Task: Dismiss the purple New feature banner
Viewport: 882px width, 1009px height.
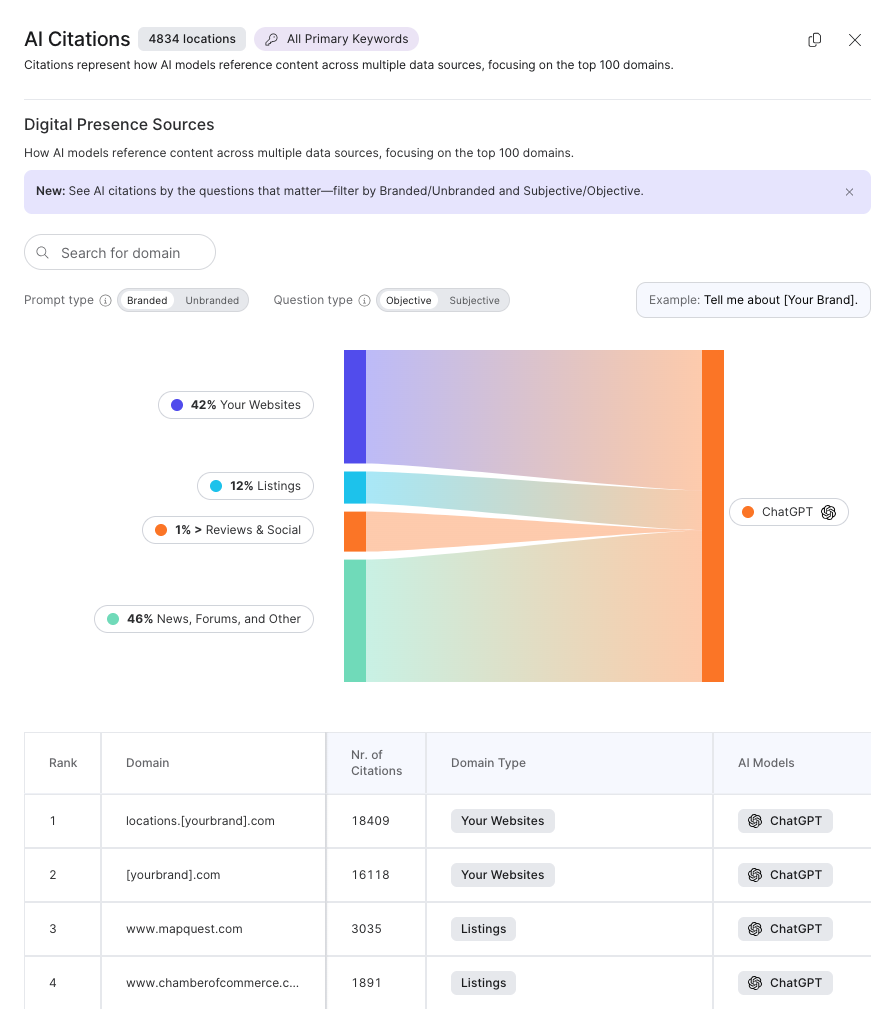Action: pyautogui.click(x=849, y=192)
